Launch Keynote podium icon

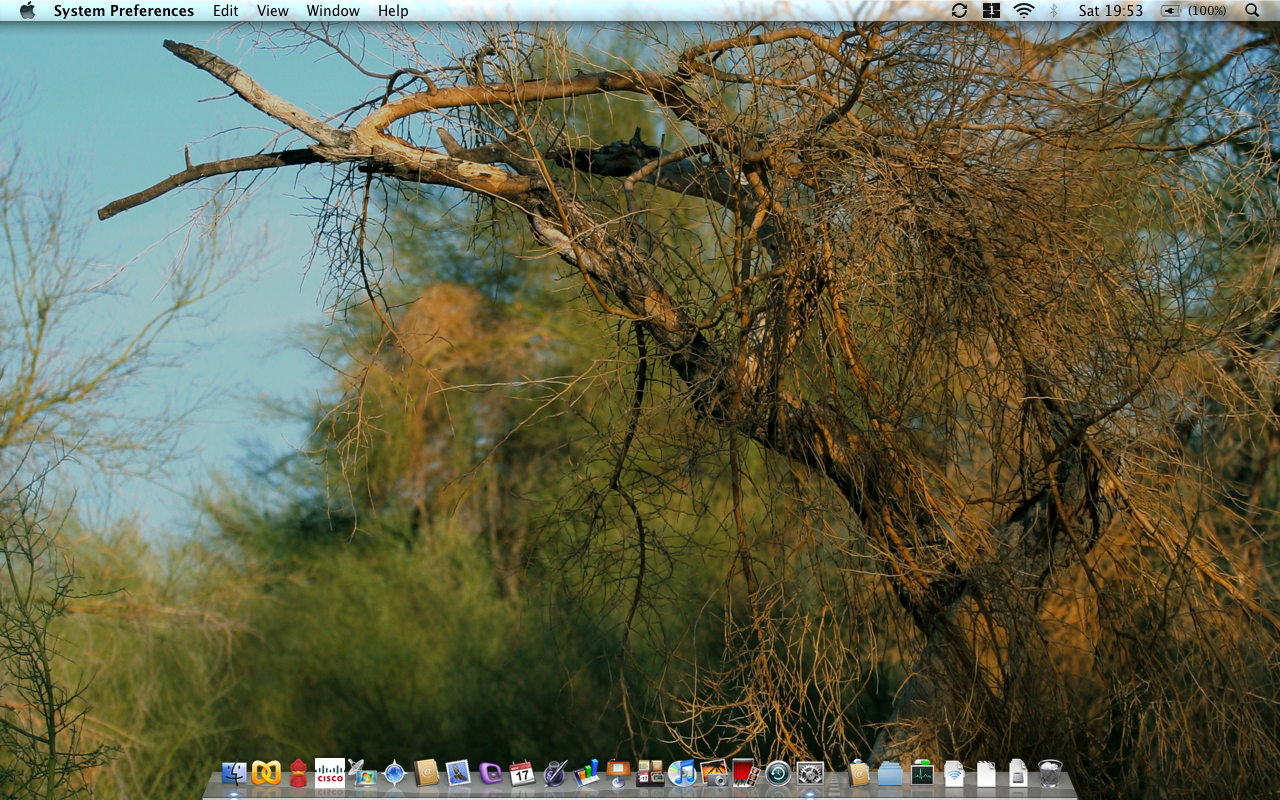tap(618, 773)
